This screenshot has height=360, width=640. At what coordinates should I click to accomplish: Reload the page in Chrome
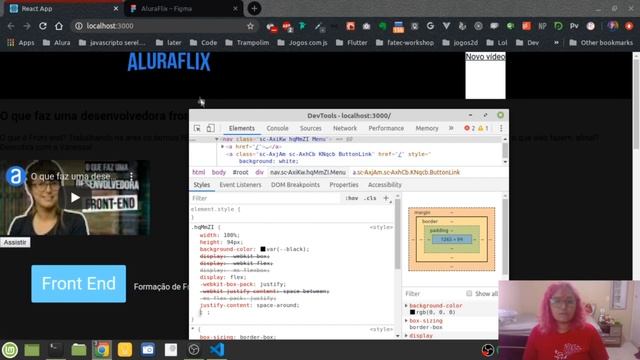pos(42,26)
